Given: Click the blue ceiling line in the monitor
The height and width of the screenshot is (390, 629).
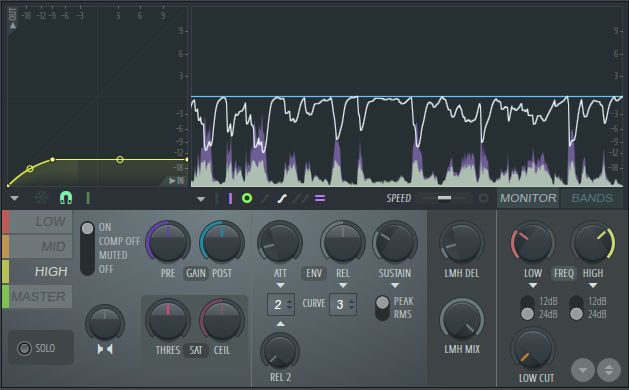Looking at the screenshot, I should (407, 97).
